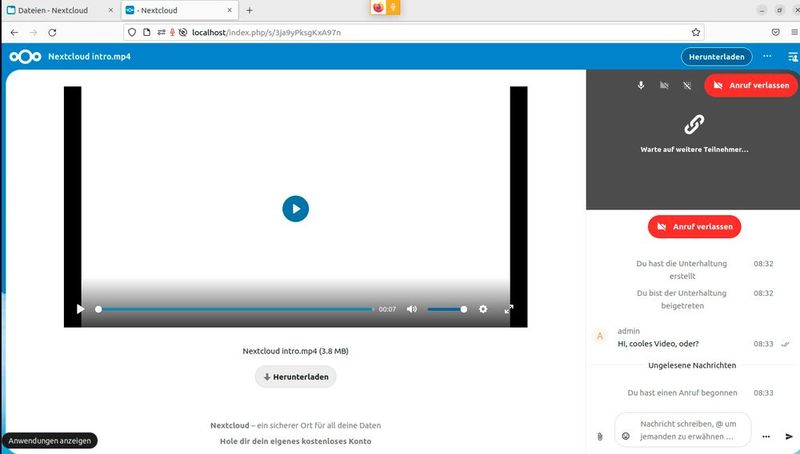The width and height of the screenshot is (800, 454).
Task: Open the video settings gear
Action: pos(483,309)
